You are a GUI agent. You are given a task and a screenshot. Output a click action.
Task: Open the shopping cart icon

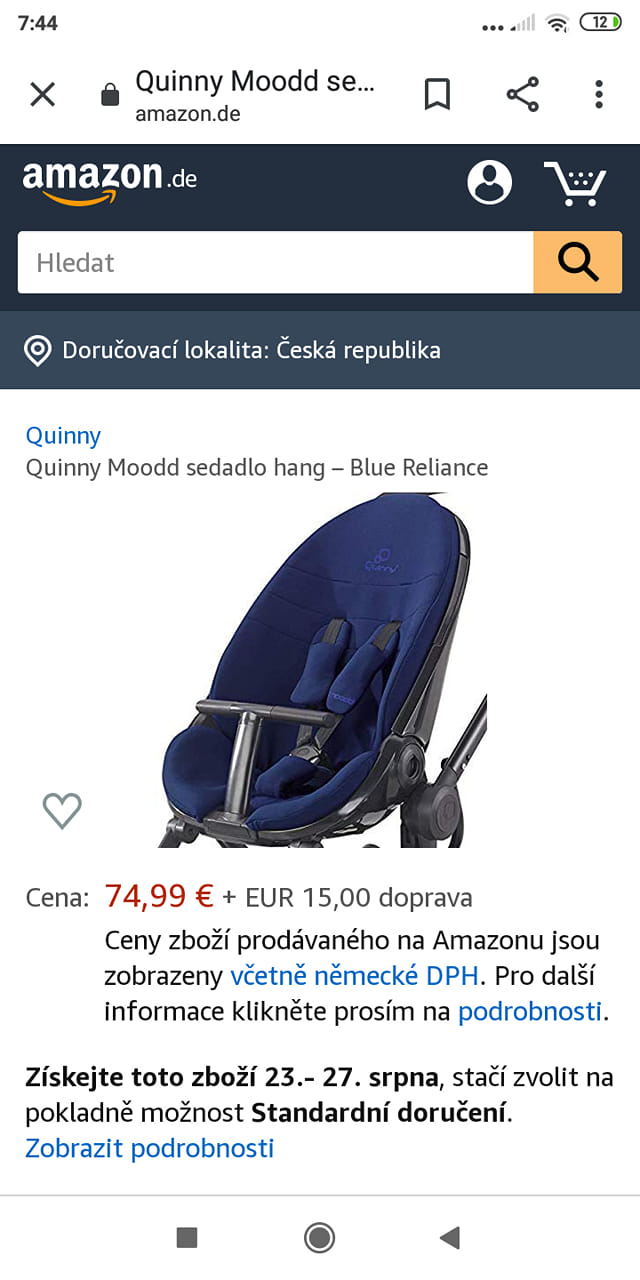point(576,183)
